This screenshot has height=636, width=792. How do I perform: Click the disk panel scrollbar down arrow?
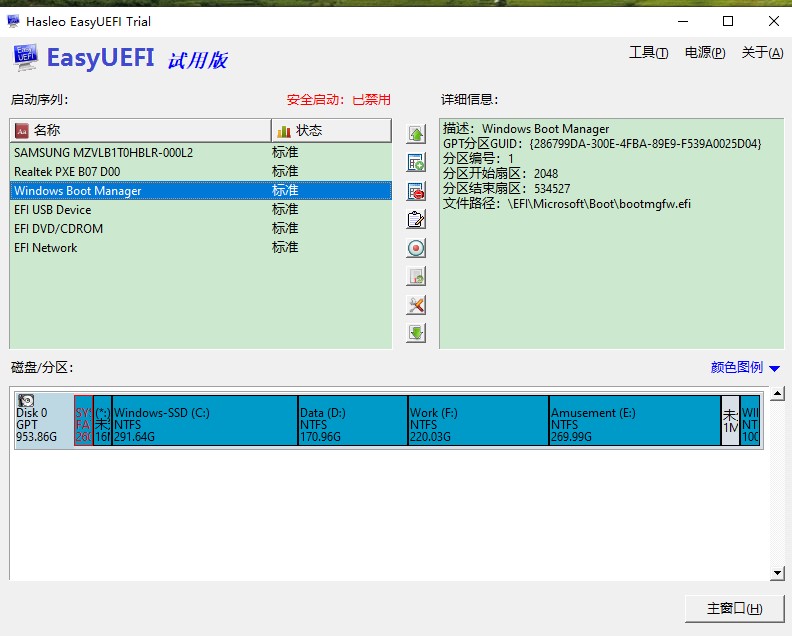point(778,573)
